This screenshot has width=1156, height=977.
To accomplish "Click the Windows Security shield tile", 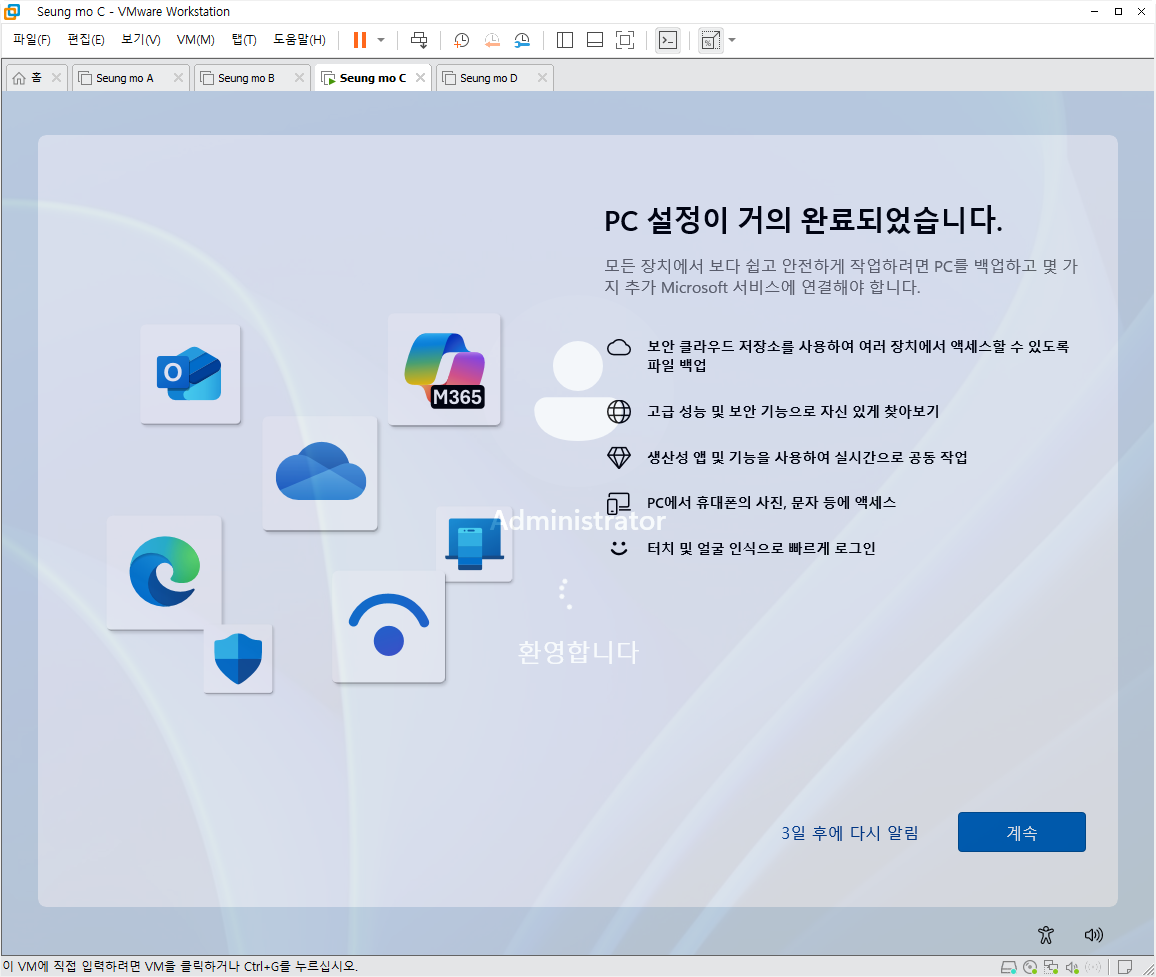I will click(238, 658).
